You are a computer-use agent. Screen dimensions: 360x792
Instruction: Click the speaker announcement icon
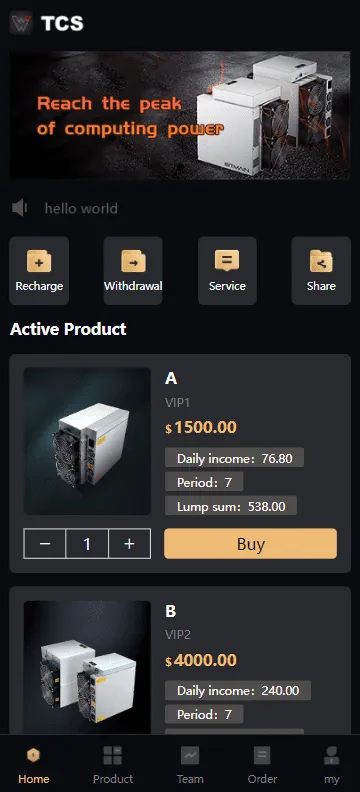(20, 208)
